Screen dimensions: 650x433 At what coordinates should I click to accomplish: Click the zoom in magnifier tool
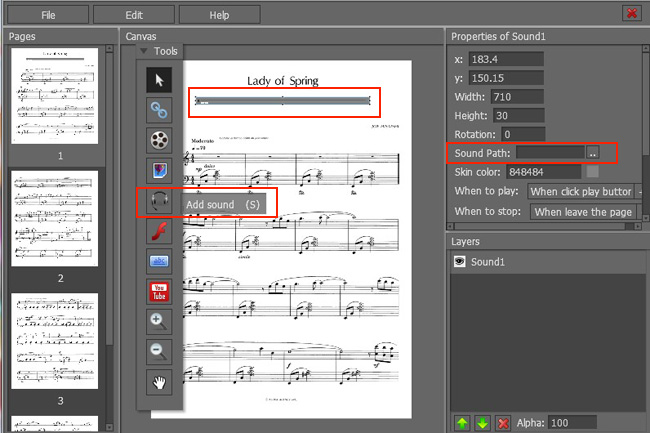(159, 322)
